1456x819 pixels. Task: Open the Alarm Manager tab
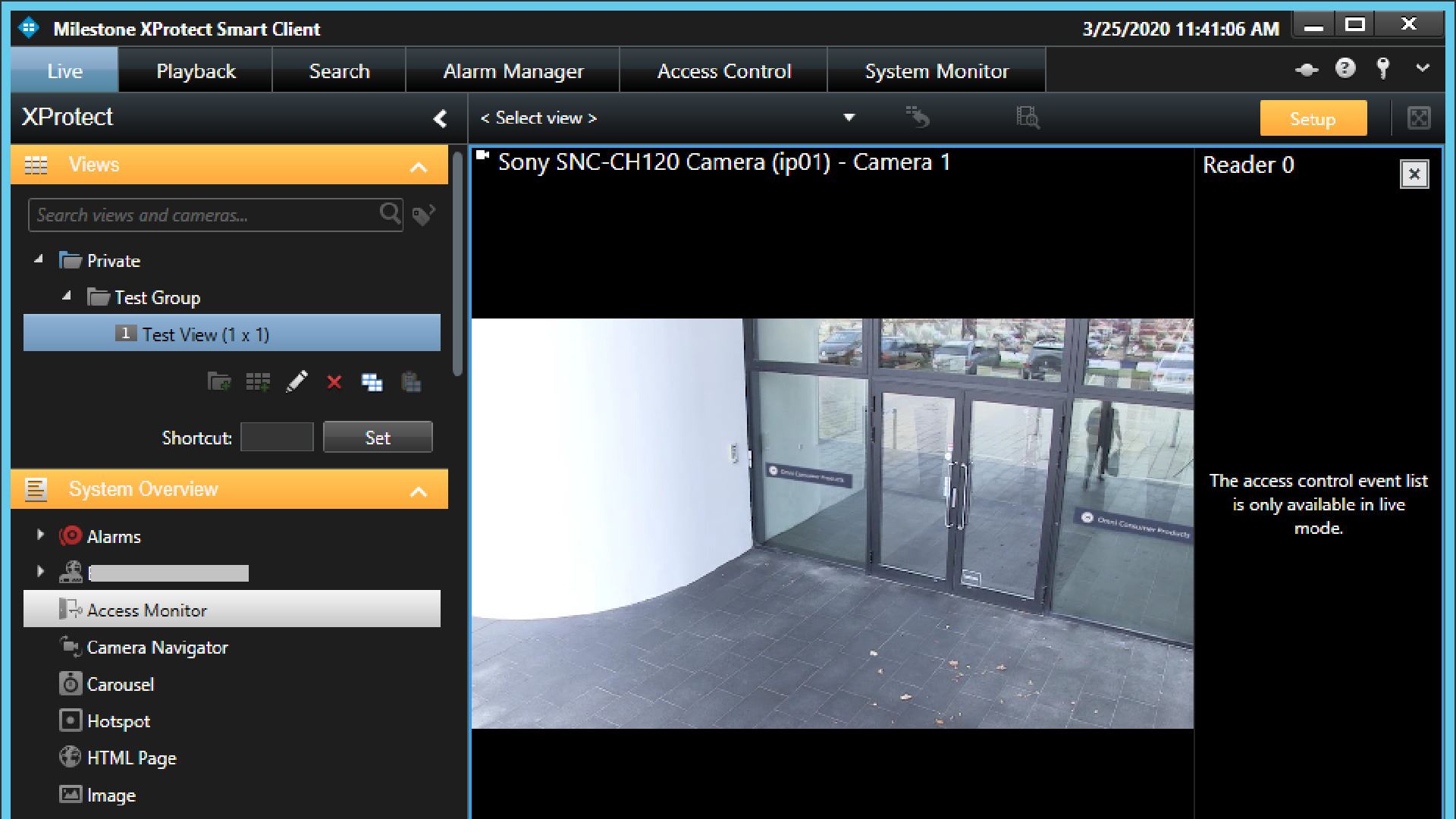(x=513, y=71)
